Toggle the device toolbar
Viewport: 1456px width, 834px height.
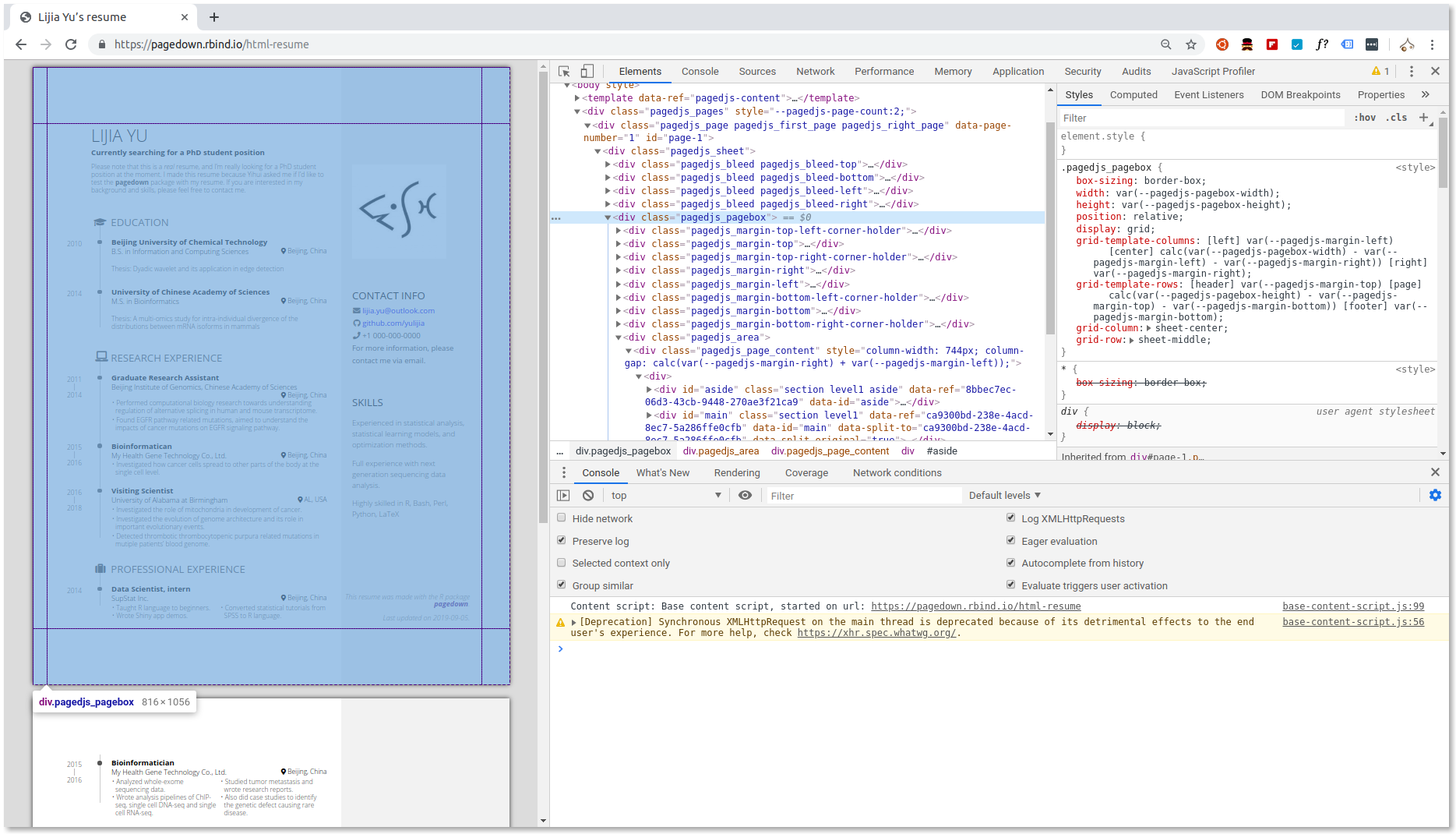587,71
